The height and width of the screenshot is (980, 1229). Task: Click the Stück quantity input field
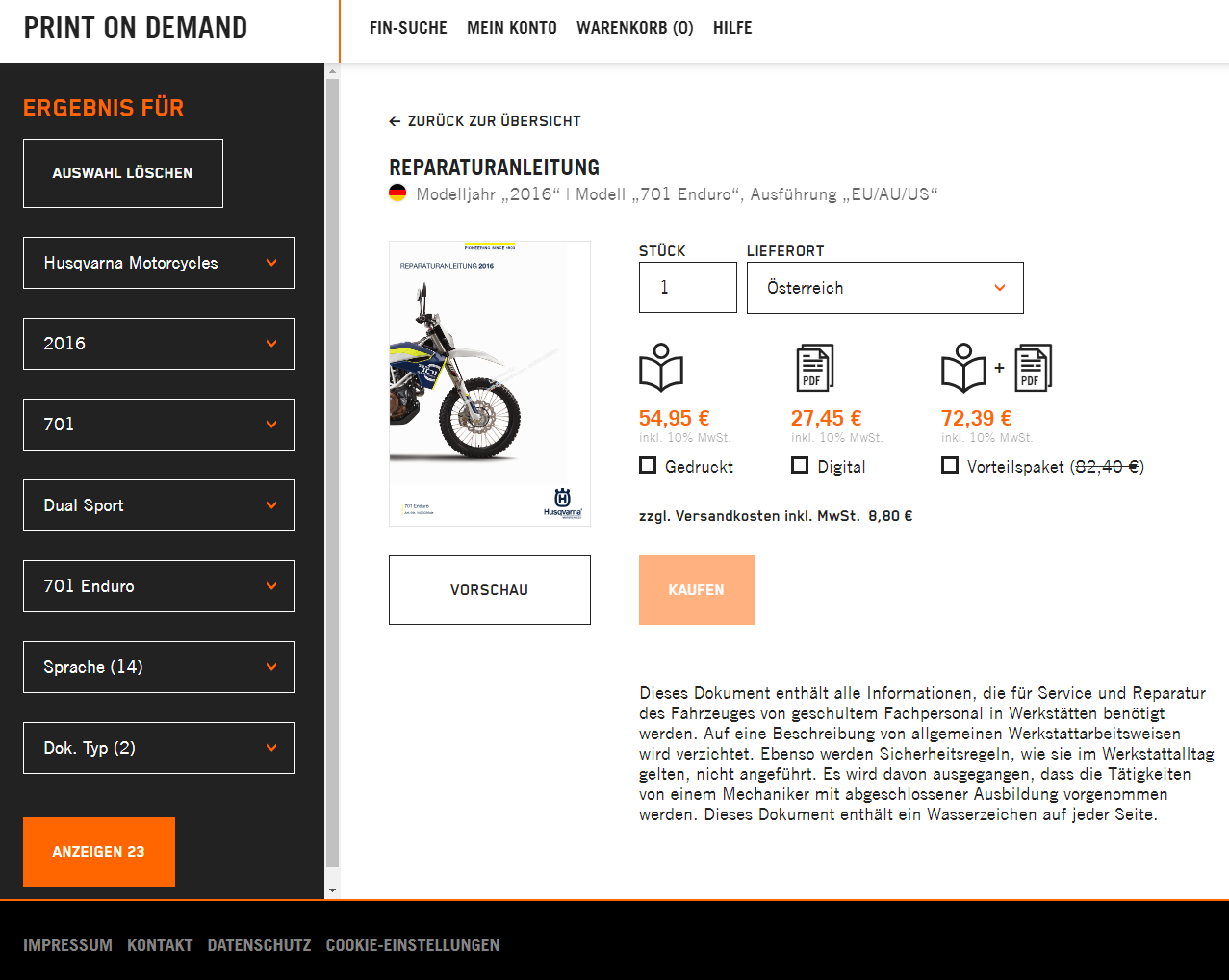688,288
